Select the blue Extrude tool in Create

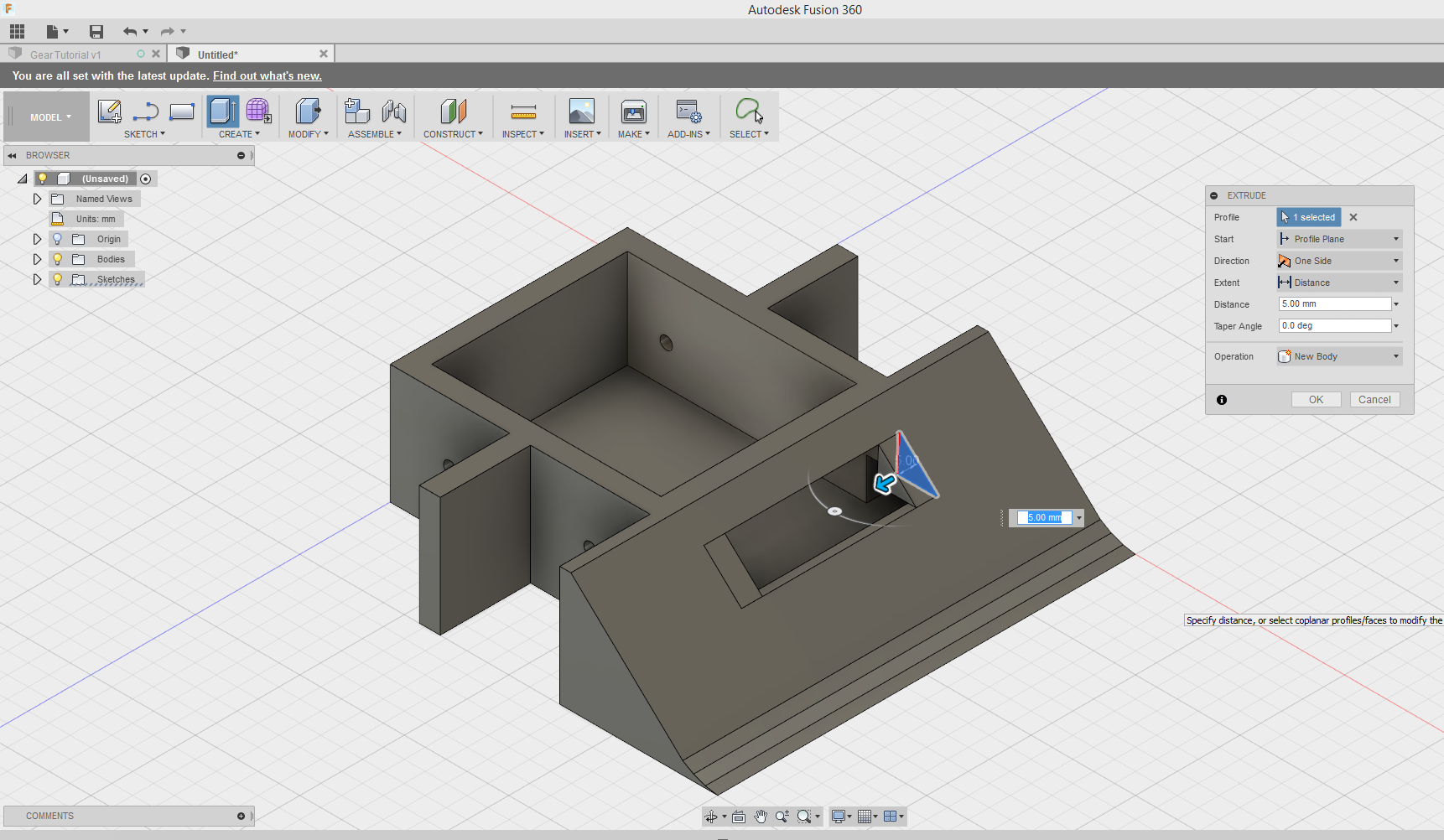[x=221, y=111]
